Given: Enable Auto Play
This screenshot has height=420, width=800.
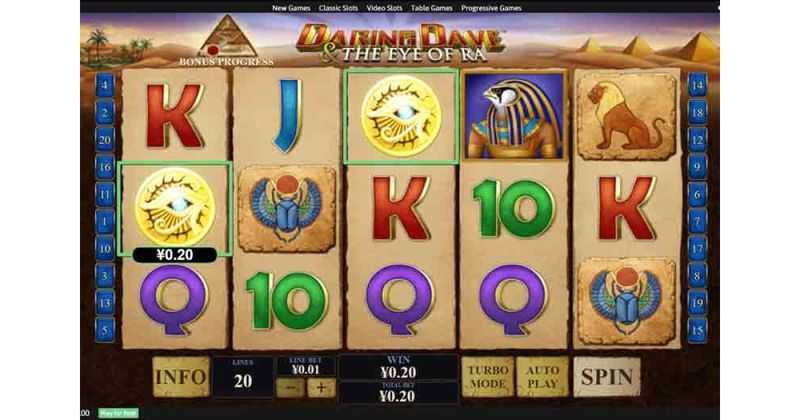Looking at the screenshot, I should coord(542,377).
